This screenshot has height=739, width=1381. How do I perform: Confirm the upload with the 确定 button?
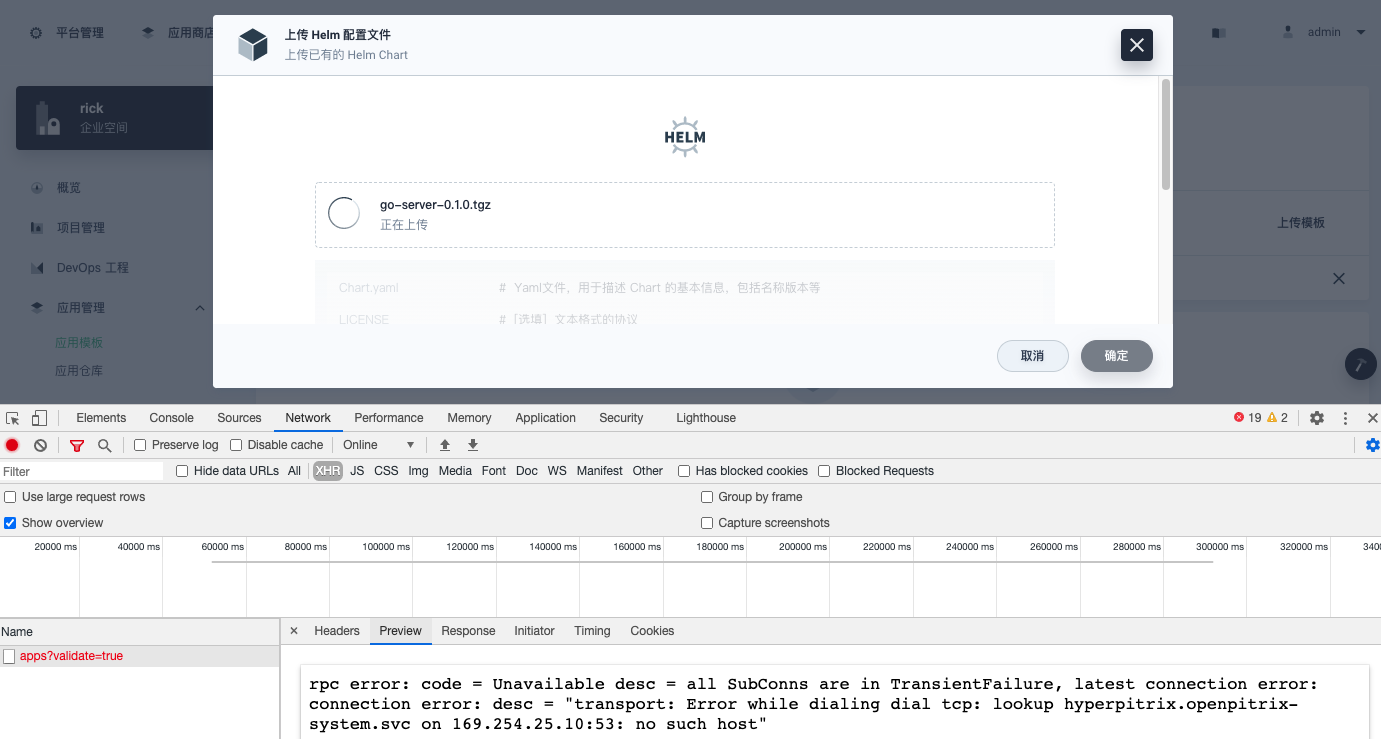[1116, 355]
